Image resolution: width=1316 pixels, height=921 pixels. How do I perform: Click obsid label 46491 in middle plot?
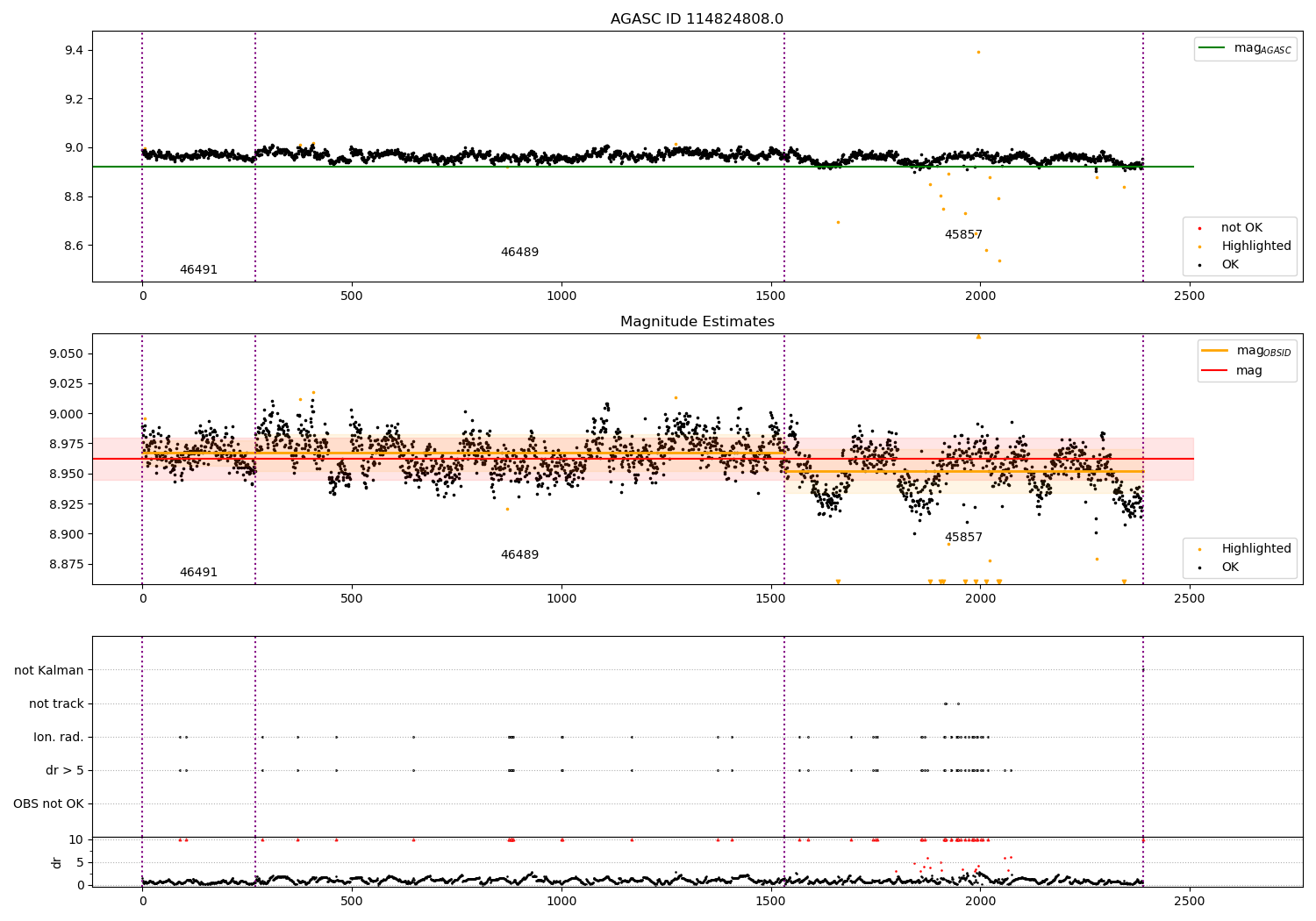[x=198, y=573]
